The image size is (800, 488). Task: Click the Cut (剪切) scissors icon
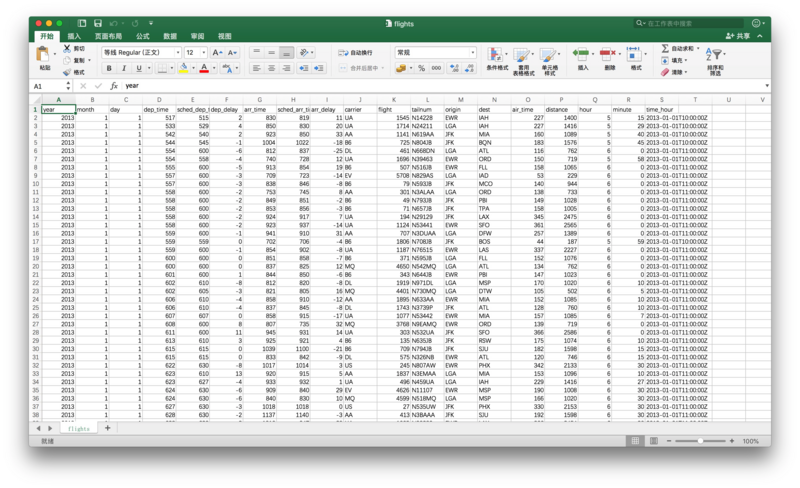click(x=66, y=48)
